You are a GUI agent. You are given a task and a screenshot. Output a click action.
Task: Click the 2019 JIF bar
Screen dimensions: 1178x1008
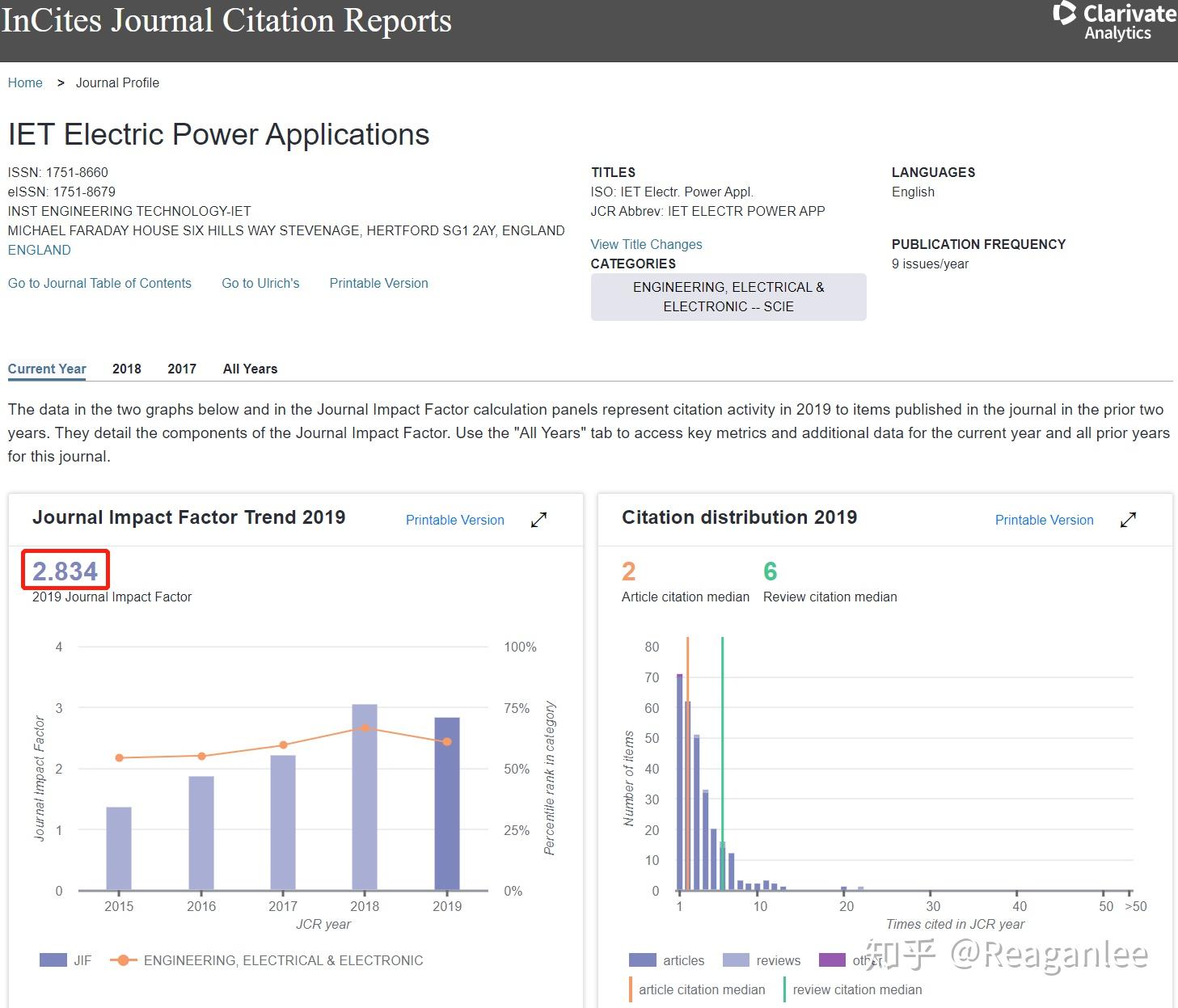point(447,804)
